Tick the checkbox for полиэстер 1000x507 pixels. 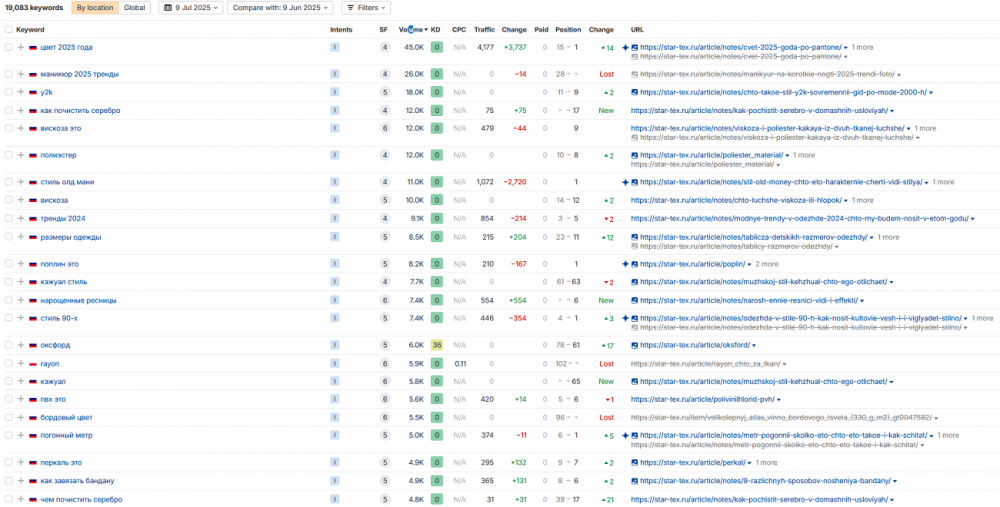8,155
